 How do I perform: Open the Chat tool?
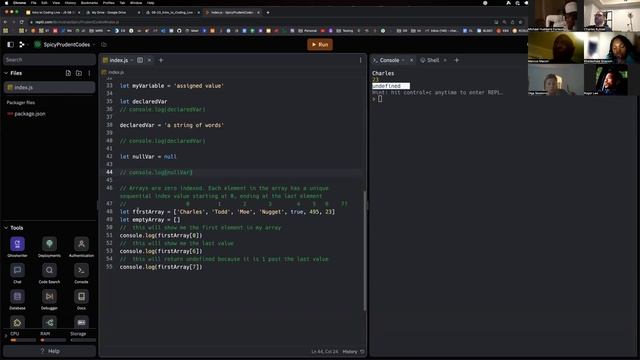coord(17,273)
